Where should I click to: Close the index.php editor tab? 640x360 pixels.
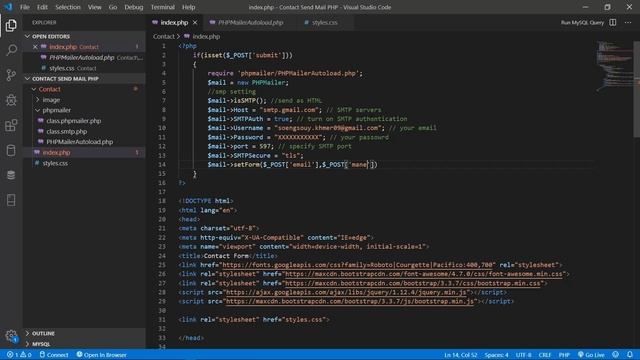195,22
